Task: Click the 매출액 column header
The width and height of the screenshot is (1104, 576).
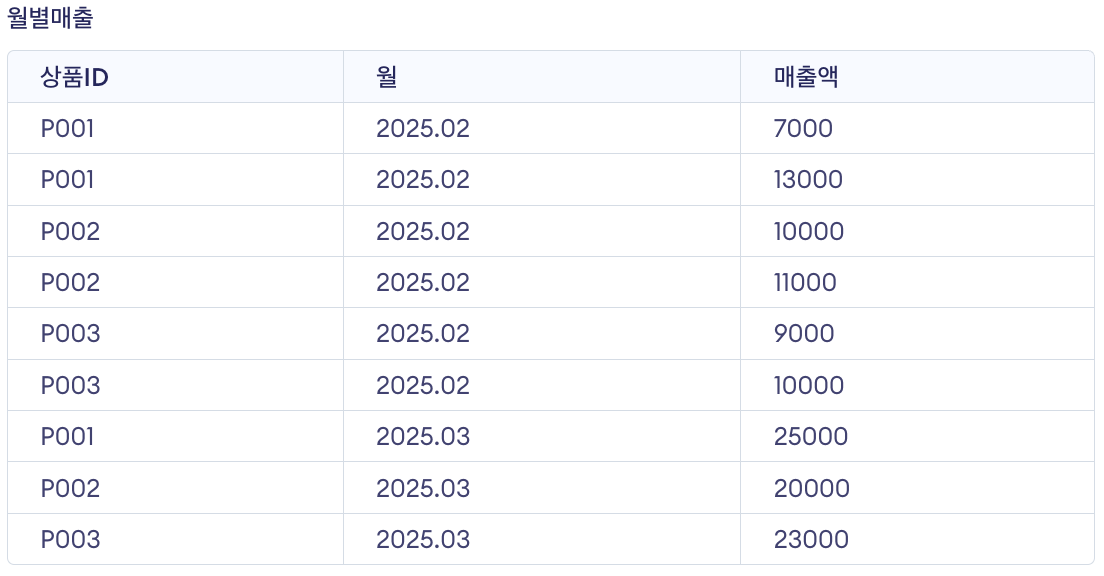Action: 917,77
